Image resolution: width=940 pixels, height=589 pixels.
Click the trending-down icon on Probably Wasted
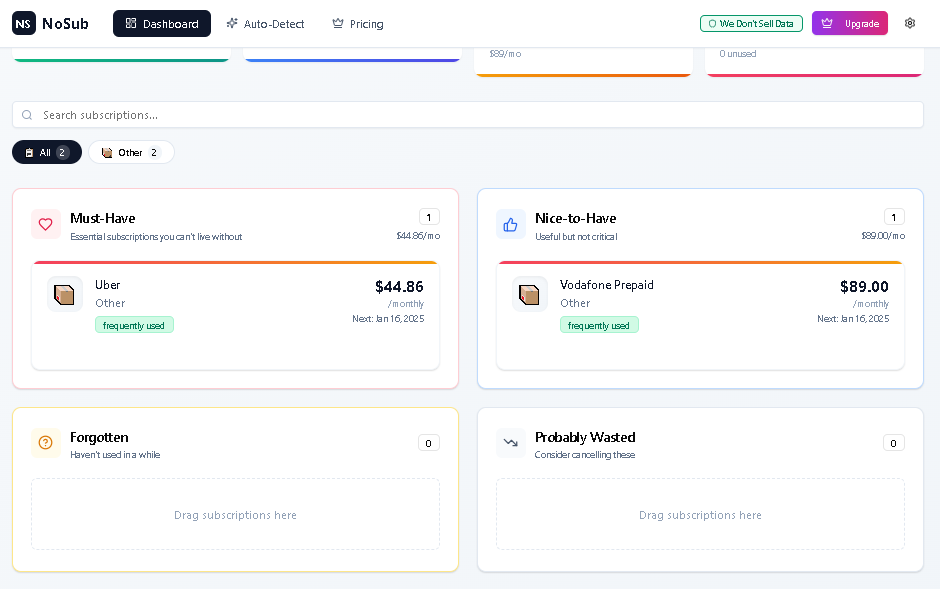tap(511, 443)
